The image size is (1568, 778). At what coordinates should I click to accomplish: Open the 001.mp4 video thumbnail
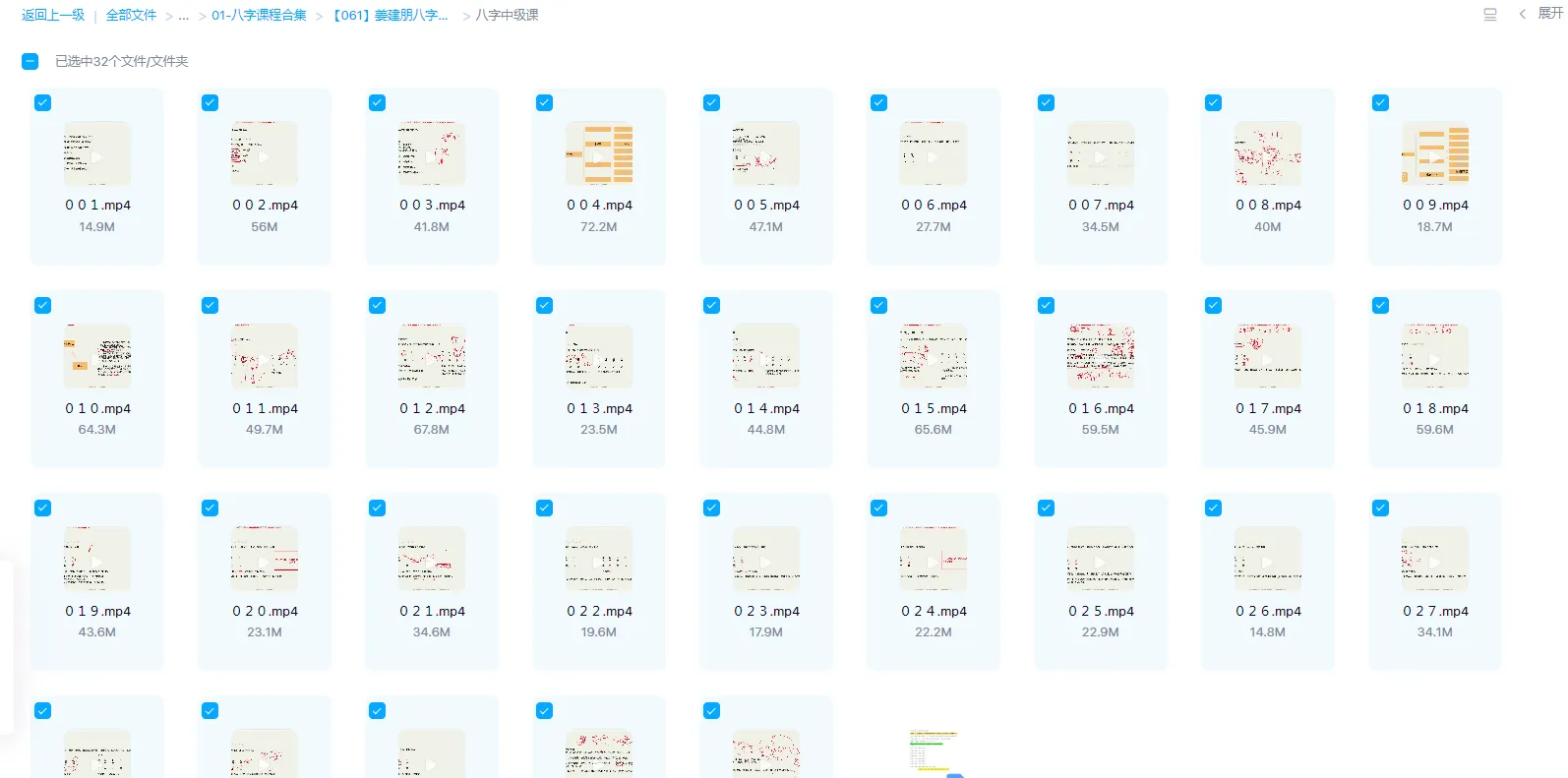pyautogui.click(x=97, y=154)
